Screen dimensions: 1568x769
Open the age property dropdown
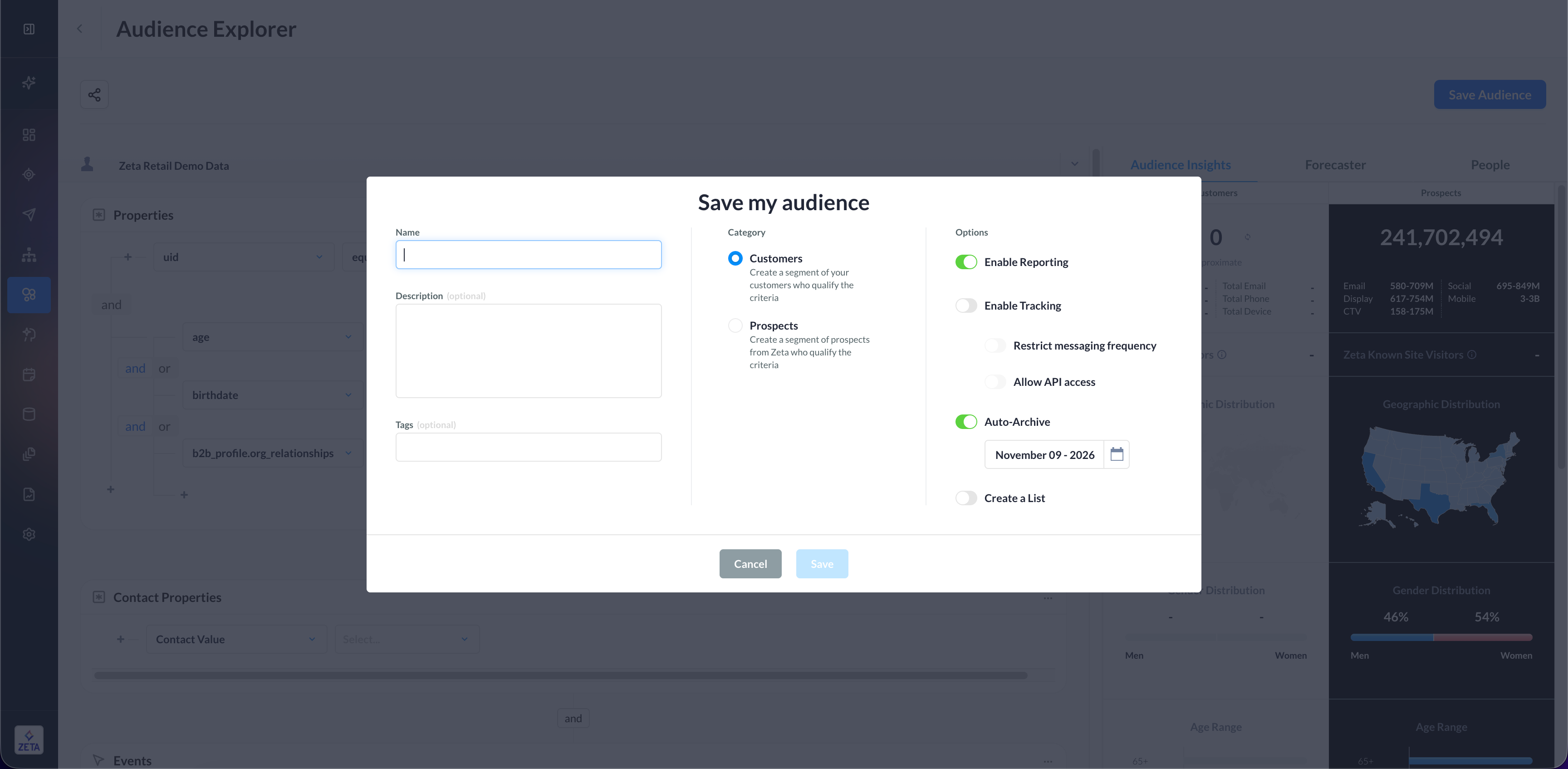click(x=273, y=337)
